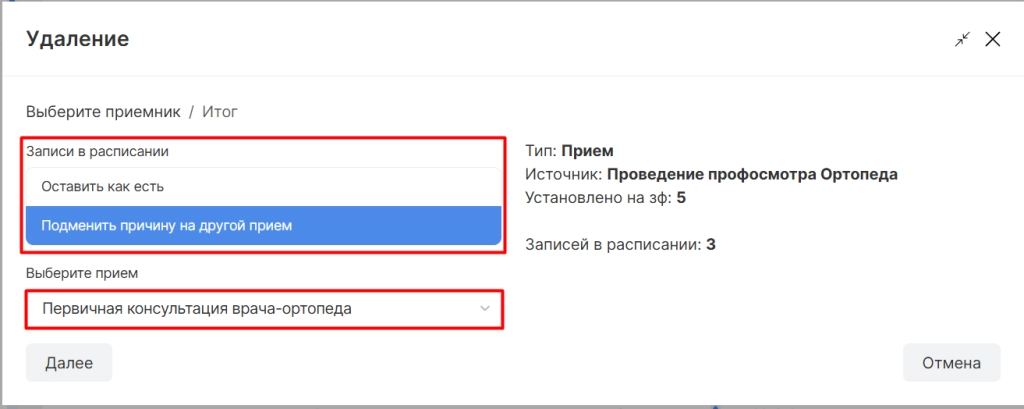1024x409 pixels.
Task: Close the Удаление dialog with the X icon
Action: pyautogui.click(x=992, y=39)
